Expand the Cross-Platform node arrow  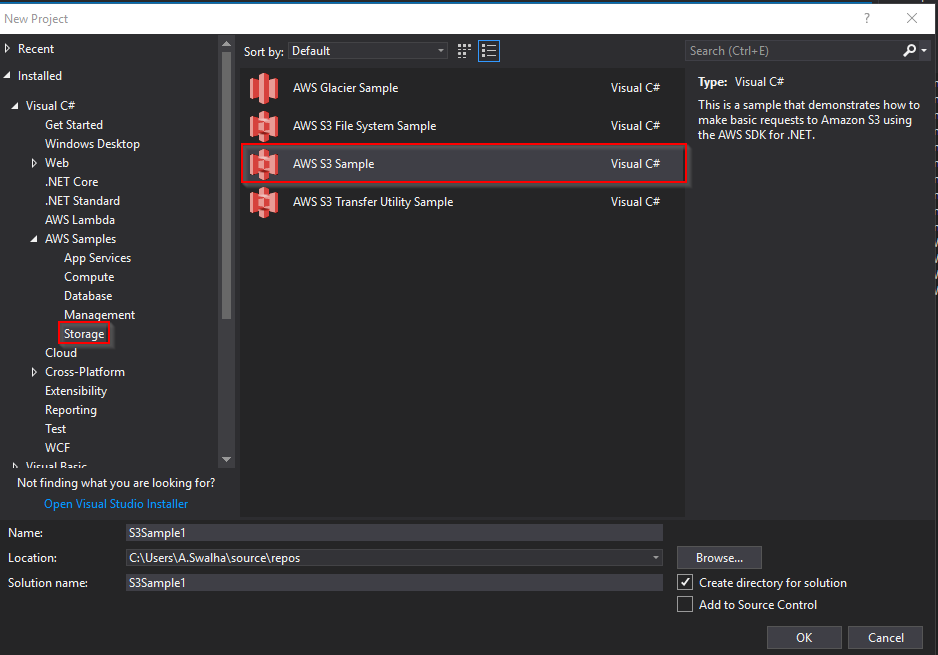(34, 372)
